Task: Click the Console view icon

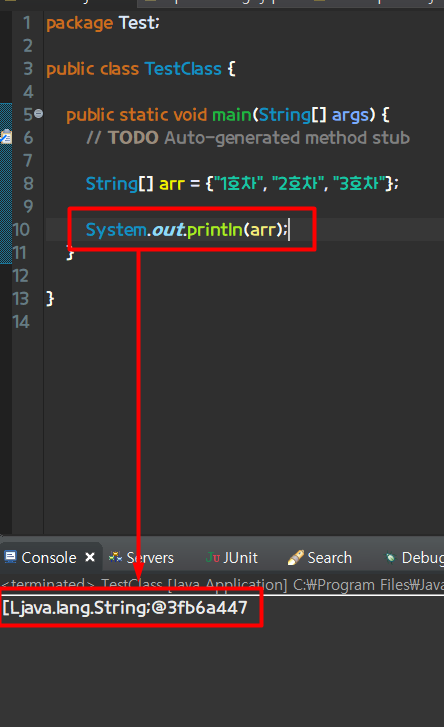Action: 10,556
